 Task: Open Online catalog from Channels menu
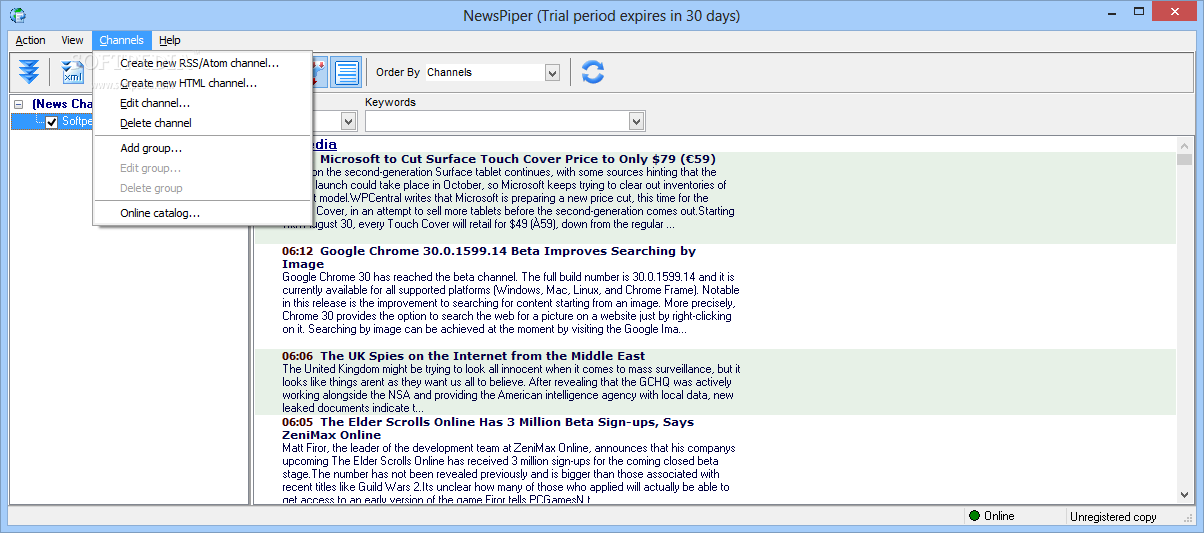point(202,213)
